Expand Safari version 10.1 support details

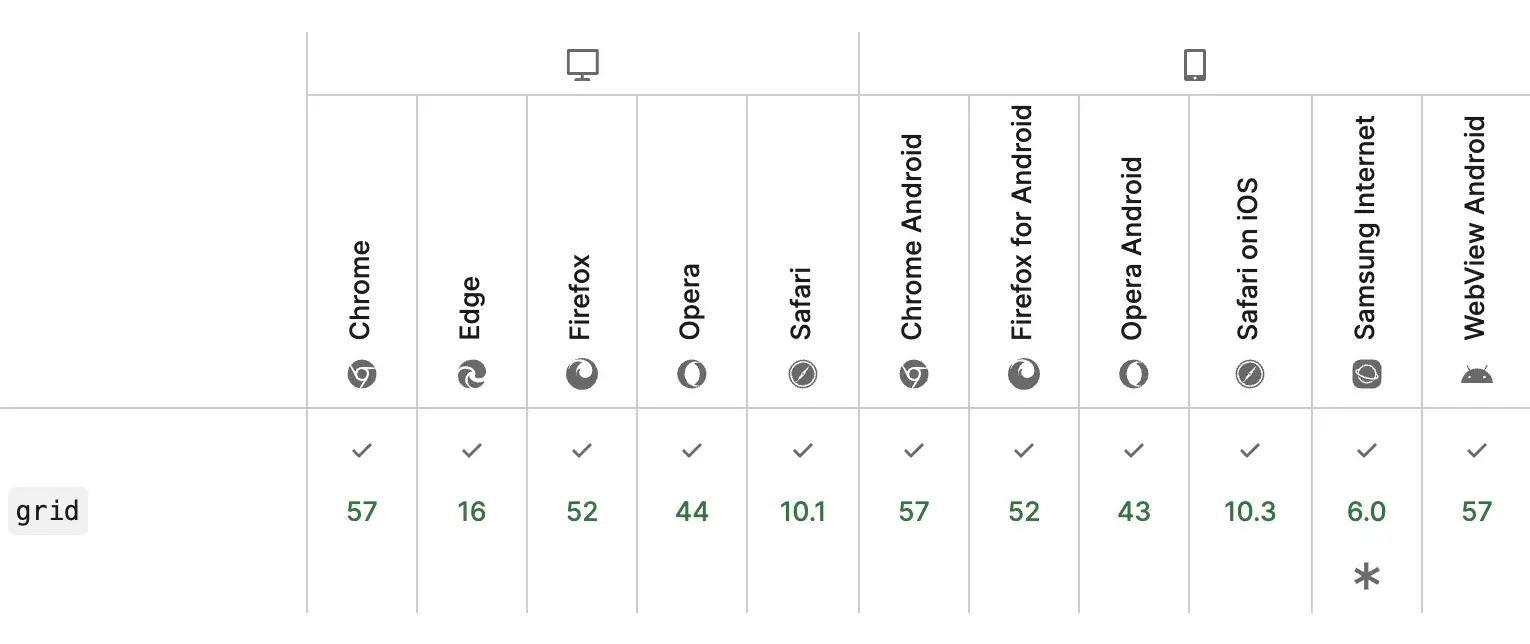[802, 511]
